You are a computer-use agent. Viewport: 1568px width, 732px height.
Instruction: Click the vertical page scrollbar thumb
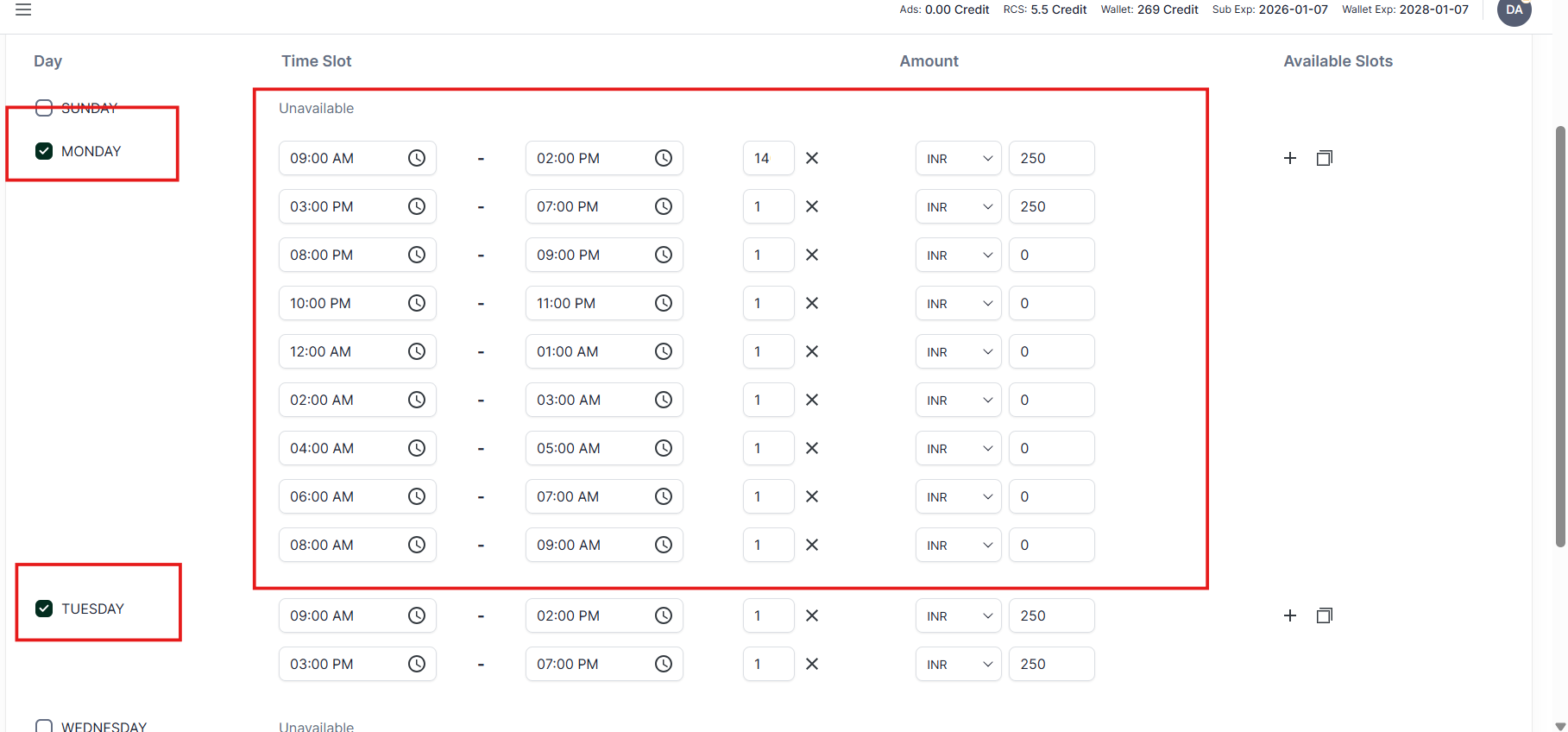(x=1559, y=337)
